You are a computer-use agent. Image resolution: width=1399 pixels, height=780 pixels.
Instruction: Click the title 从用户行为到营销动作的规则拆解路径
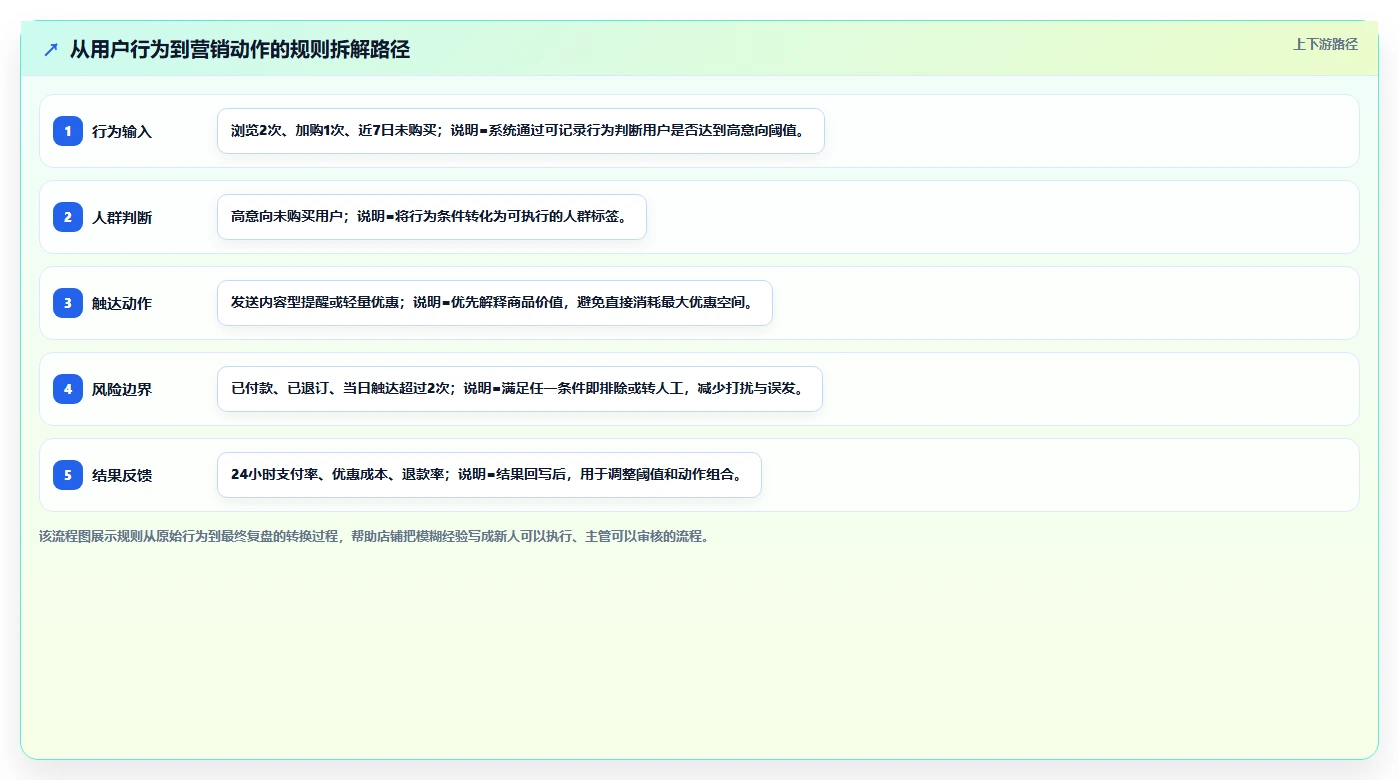click(240, 49)
